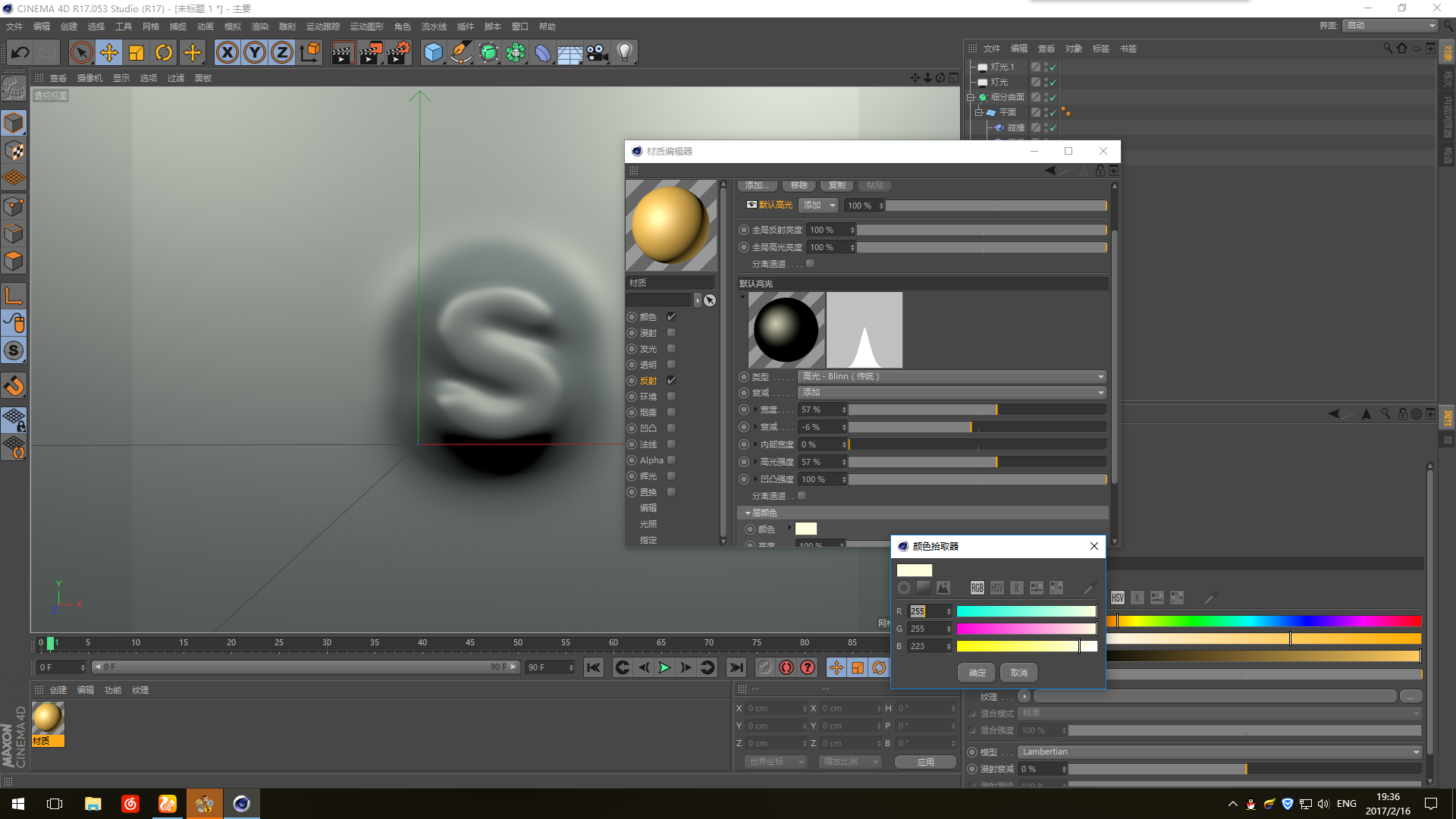1456x819 pixels.
Task: Select the Move tool in toolbar
Action: pos(109,52)
